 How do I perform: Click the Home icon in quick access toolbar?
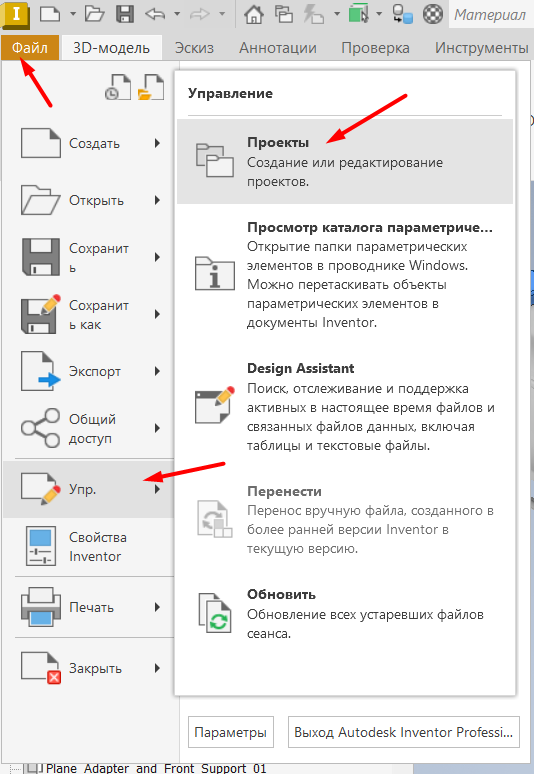pyautogui.click(x=254, y=14)
